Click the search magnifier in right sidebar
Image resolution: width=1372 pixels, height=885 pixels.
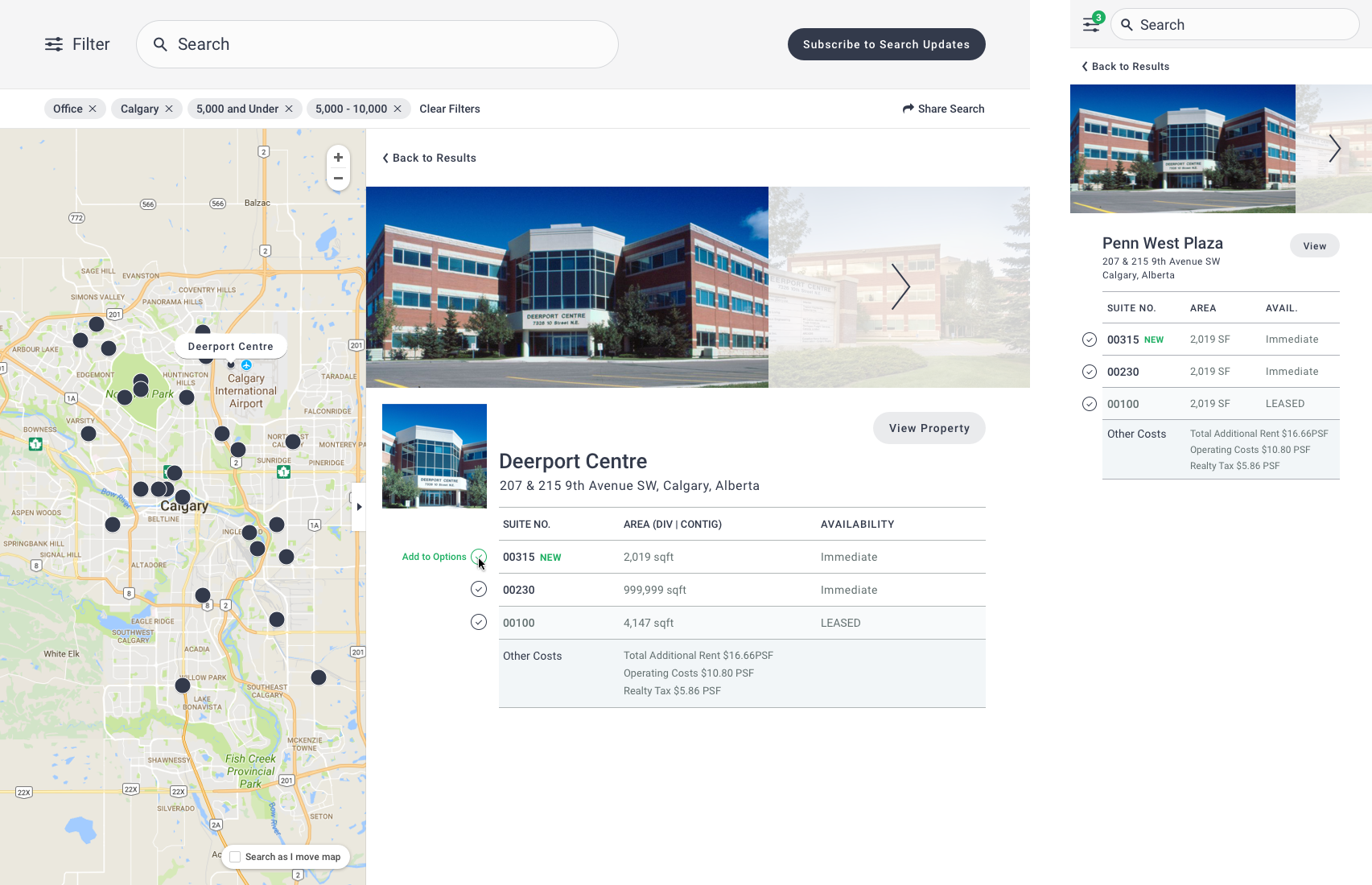click(x=1127, y=24)
